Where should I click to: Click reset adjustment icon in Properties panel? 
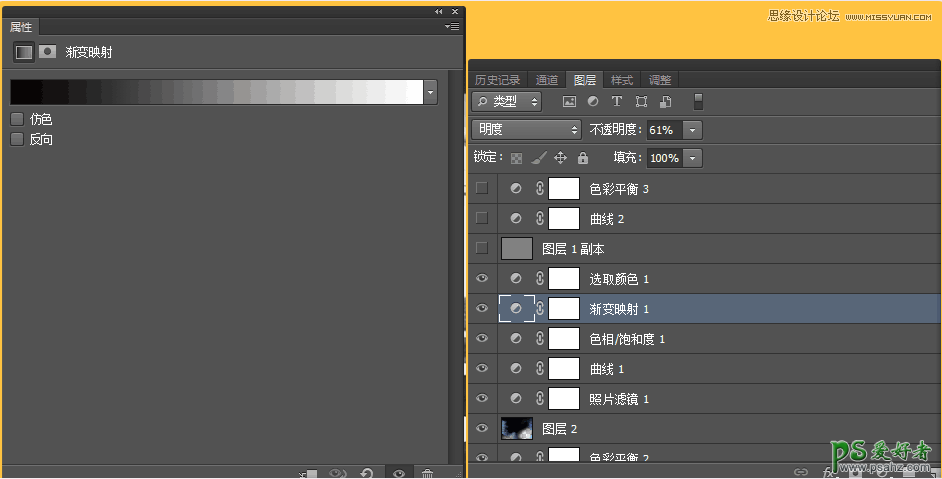click(x=367, y=473)
